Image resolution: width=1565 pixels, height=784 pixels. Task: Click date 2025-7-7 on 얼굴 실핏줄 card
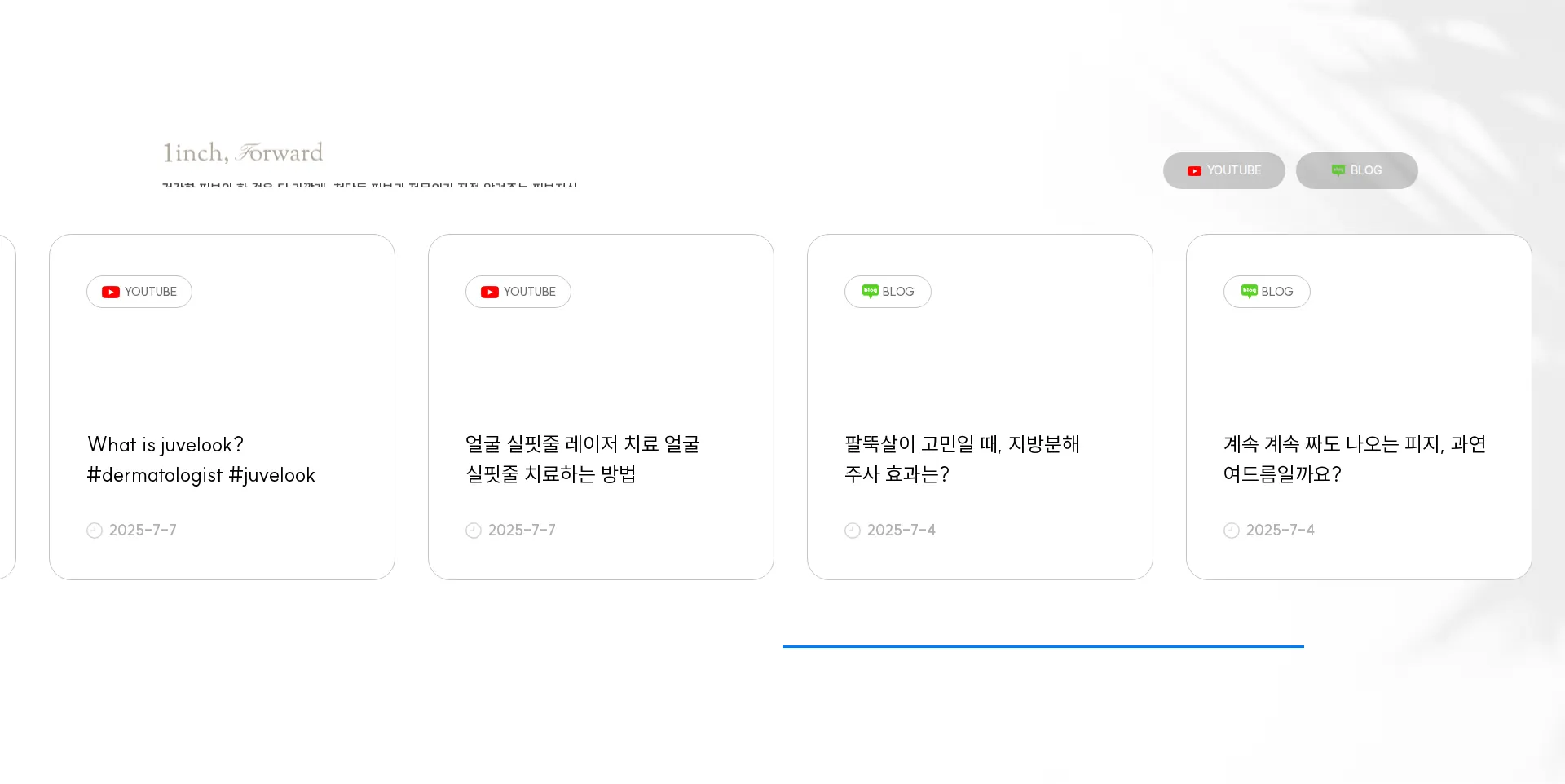point(522,531)
